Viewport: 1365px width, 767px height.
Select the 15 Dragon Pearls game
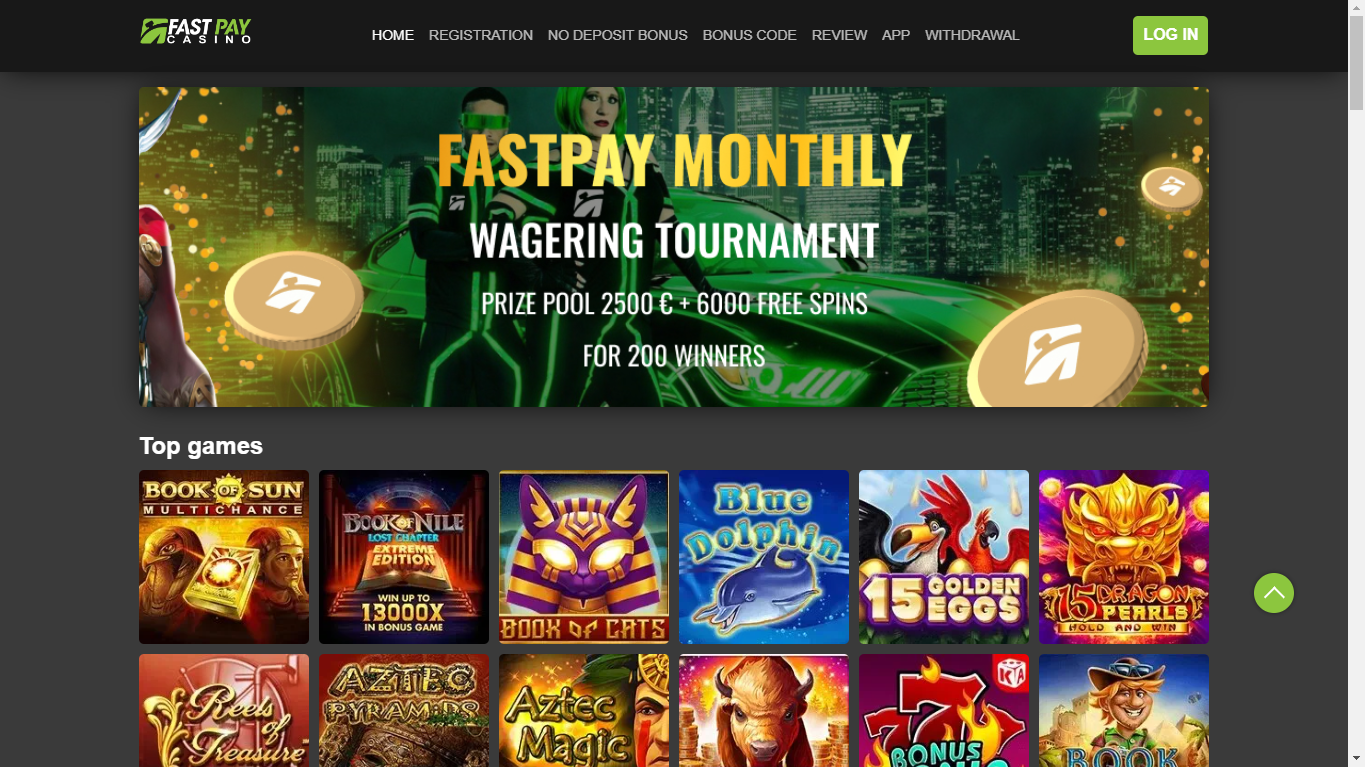(1124, 557)
